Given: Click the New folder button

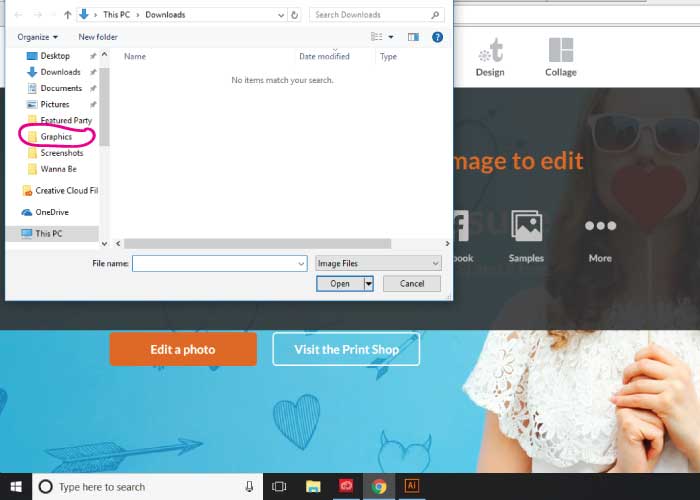Looking at the screenshot, I should [98, 37].
